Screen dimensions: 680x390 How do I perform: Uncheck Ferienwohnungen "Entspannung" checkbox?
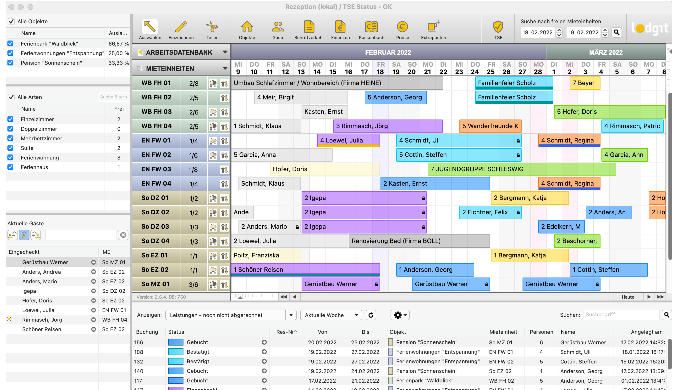coord(10,53)
